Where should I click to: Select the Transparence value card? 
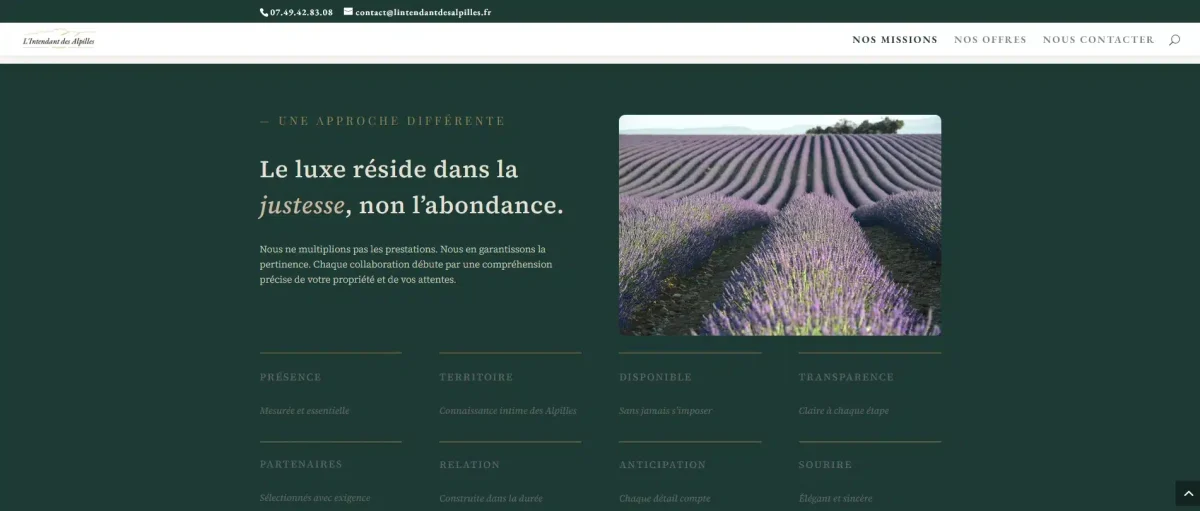pos(869,385)
